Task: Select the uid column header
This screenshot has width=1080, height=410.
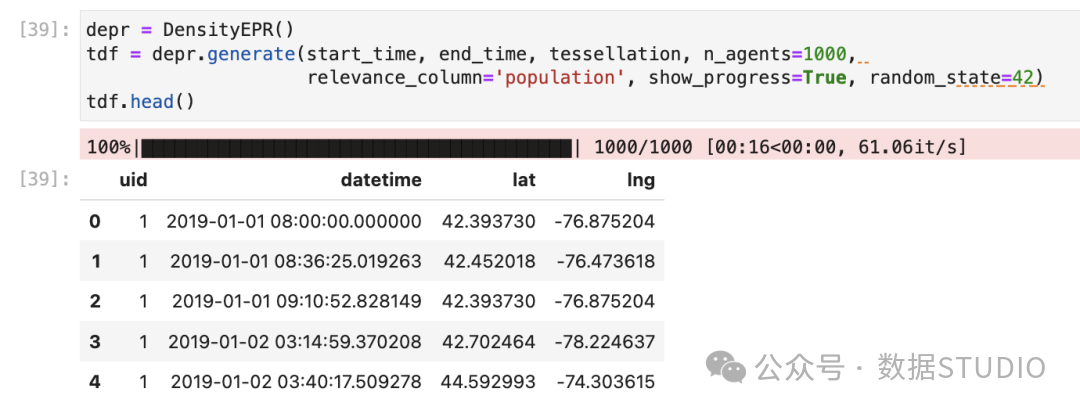Action: point(133,180)
